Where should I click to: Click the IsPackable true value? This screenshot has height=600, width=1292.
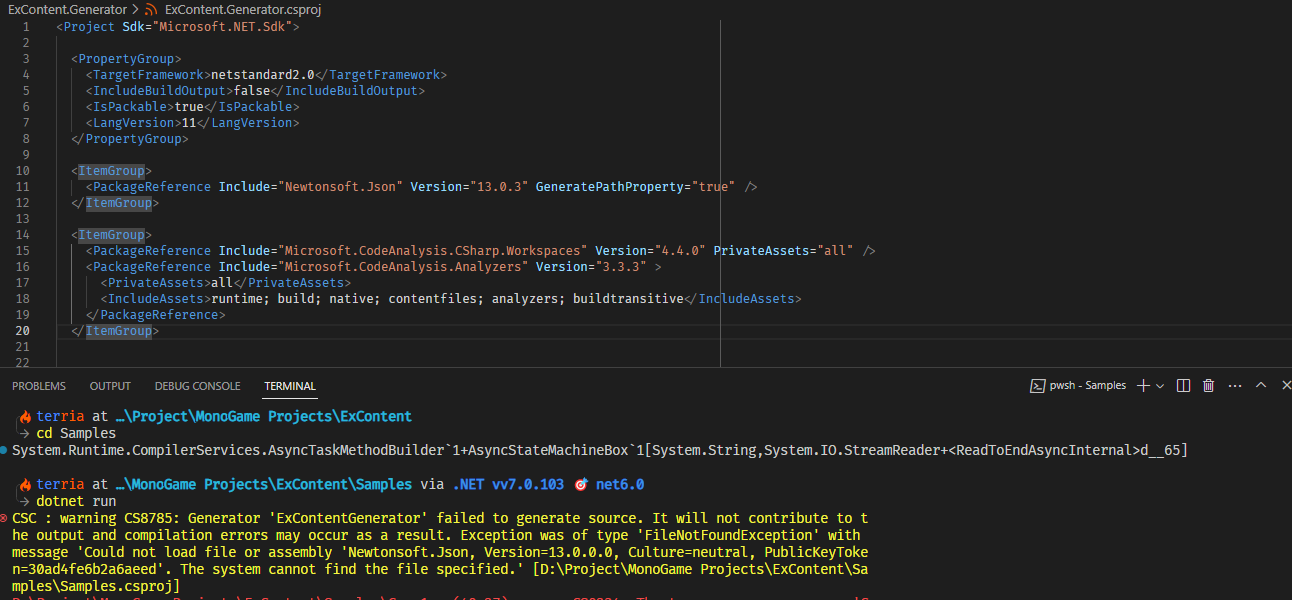click(x=189, y=107)
